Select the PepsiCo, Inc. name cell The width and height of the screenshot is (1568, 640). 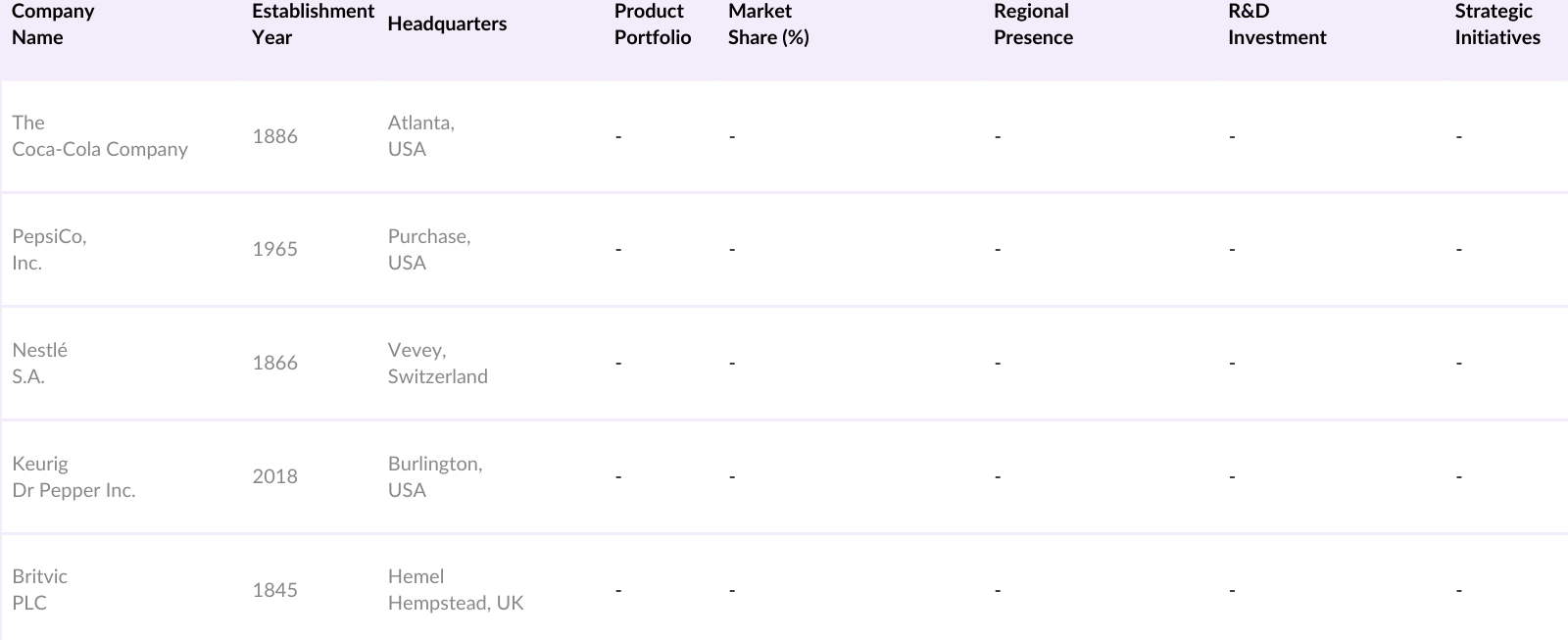pos(49,250)
